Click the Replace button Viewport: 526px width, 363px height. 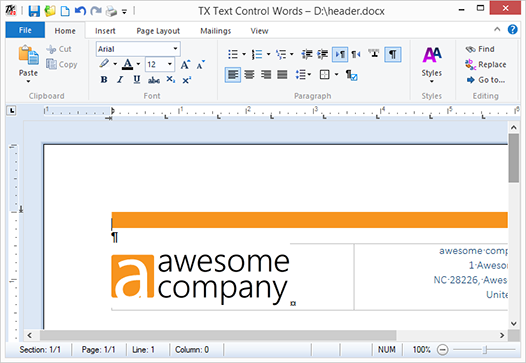click(x=485, y=64)
